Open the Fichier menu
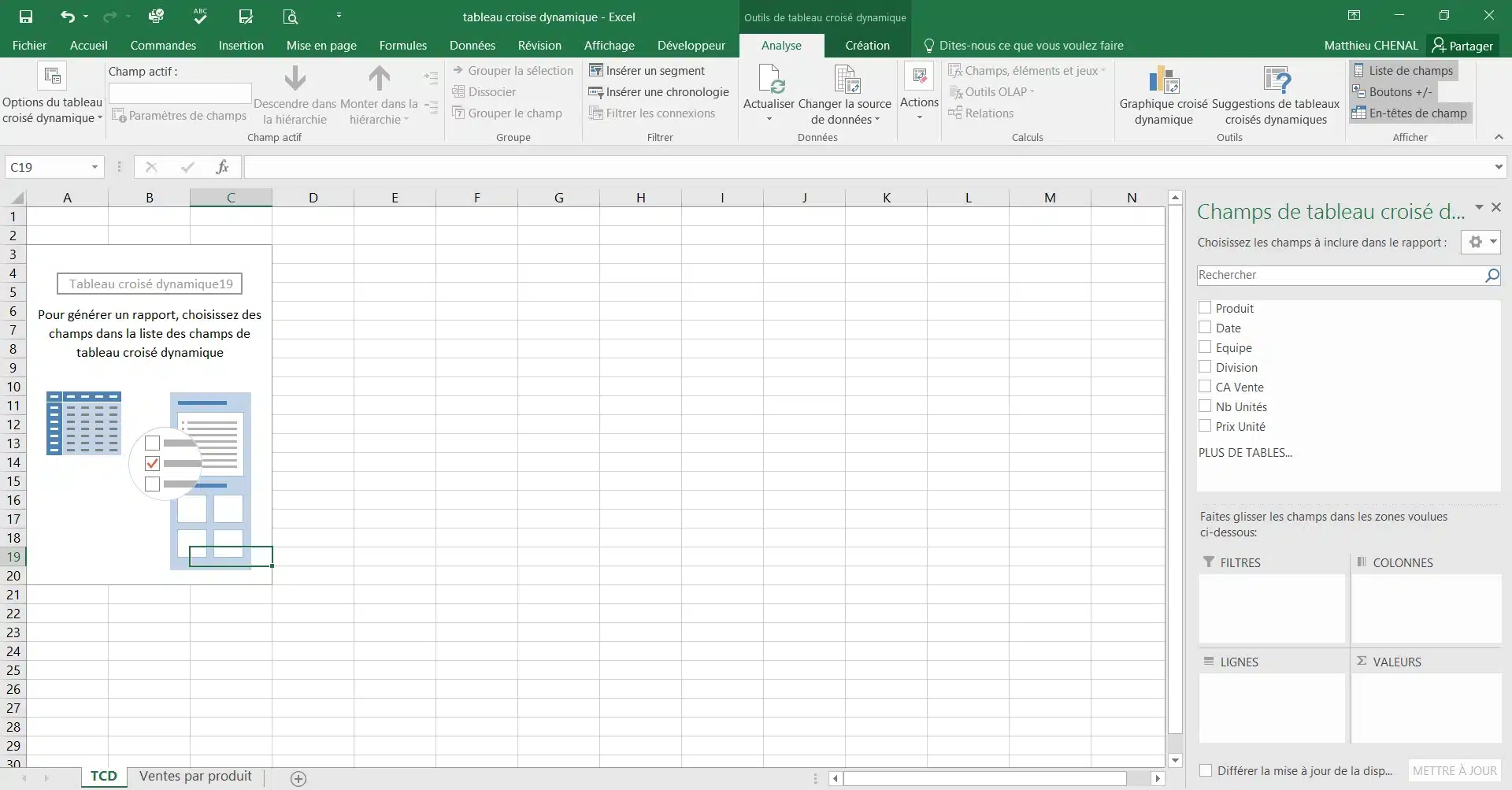 tap(29, 46)
